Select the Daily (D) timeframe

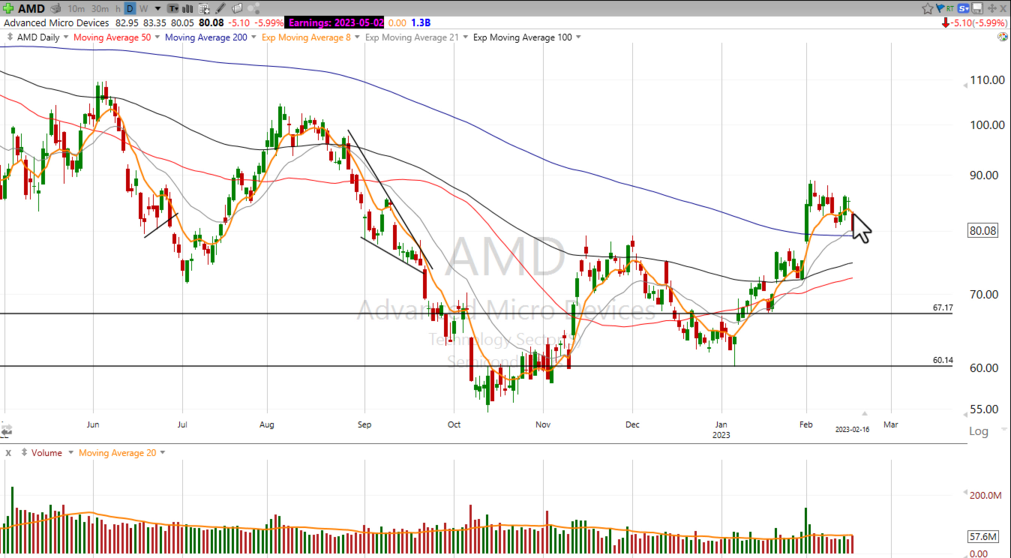(x=130, y=8)
